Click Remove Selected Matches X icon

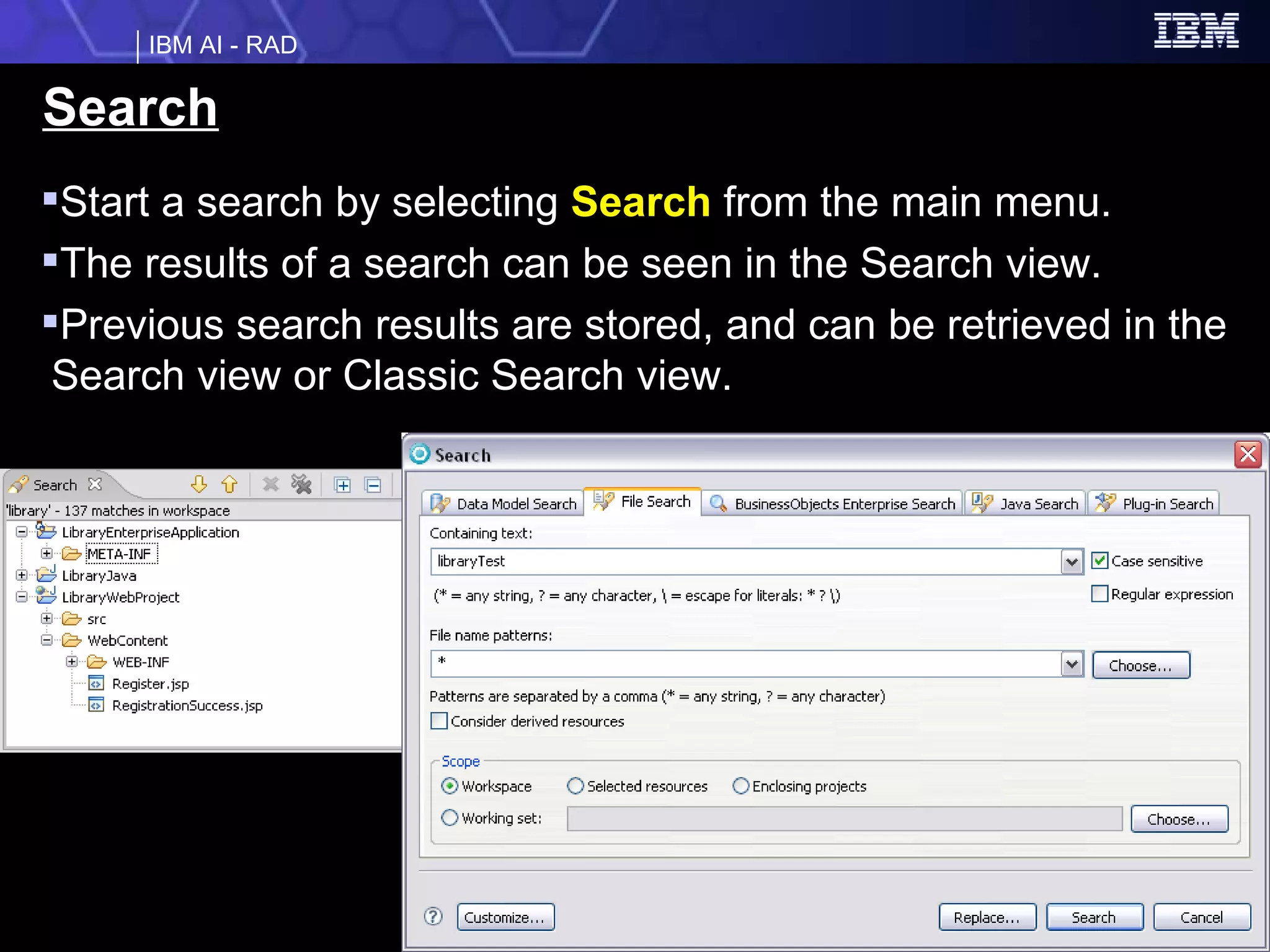271,484
